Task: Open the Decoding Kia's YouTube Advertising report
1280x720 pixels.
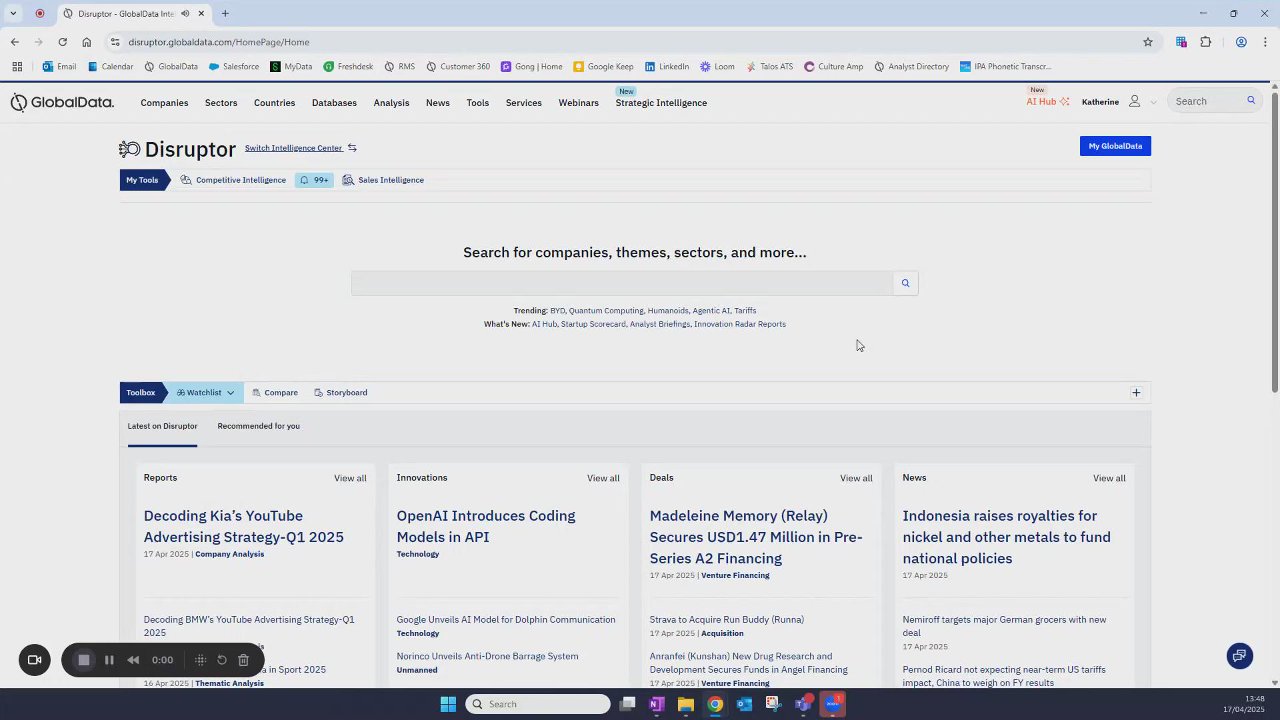Action: pyautogui.click(x=243, y=526)
